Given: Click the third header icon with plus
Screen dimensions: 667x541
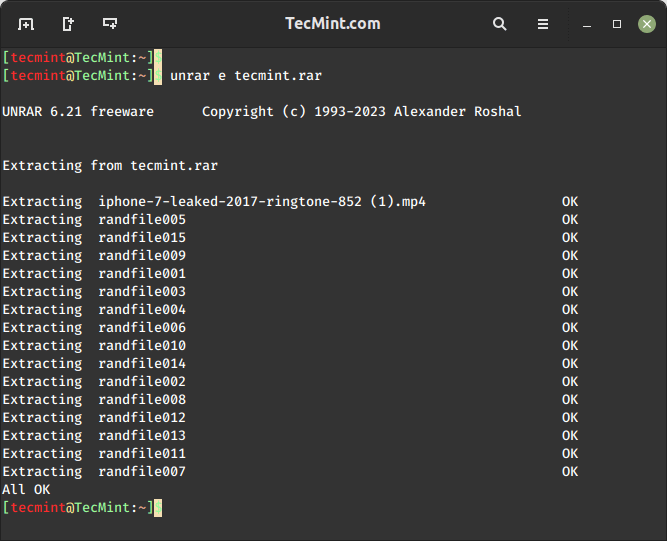Looking at the screenshot, I should click(110, 24).
